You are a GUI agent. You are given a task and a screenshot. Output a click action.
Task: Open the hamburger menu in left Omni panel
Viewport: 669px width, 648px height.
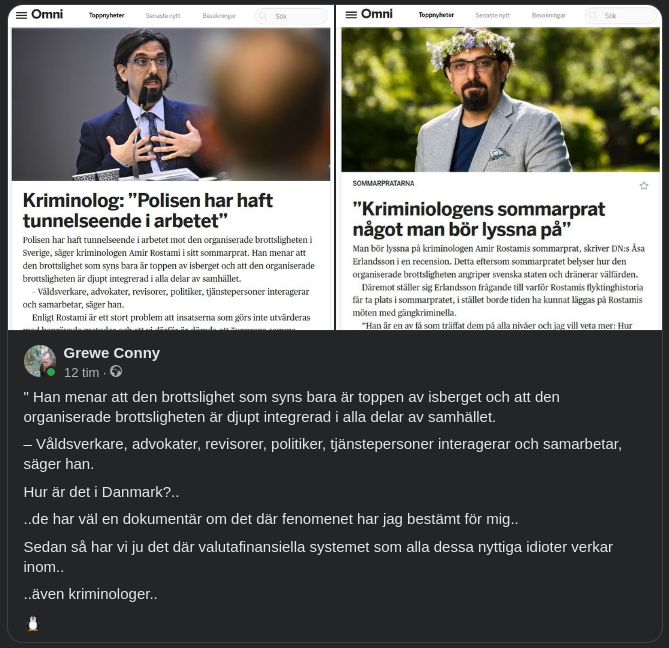click(x=21, y=15)
